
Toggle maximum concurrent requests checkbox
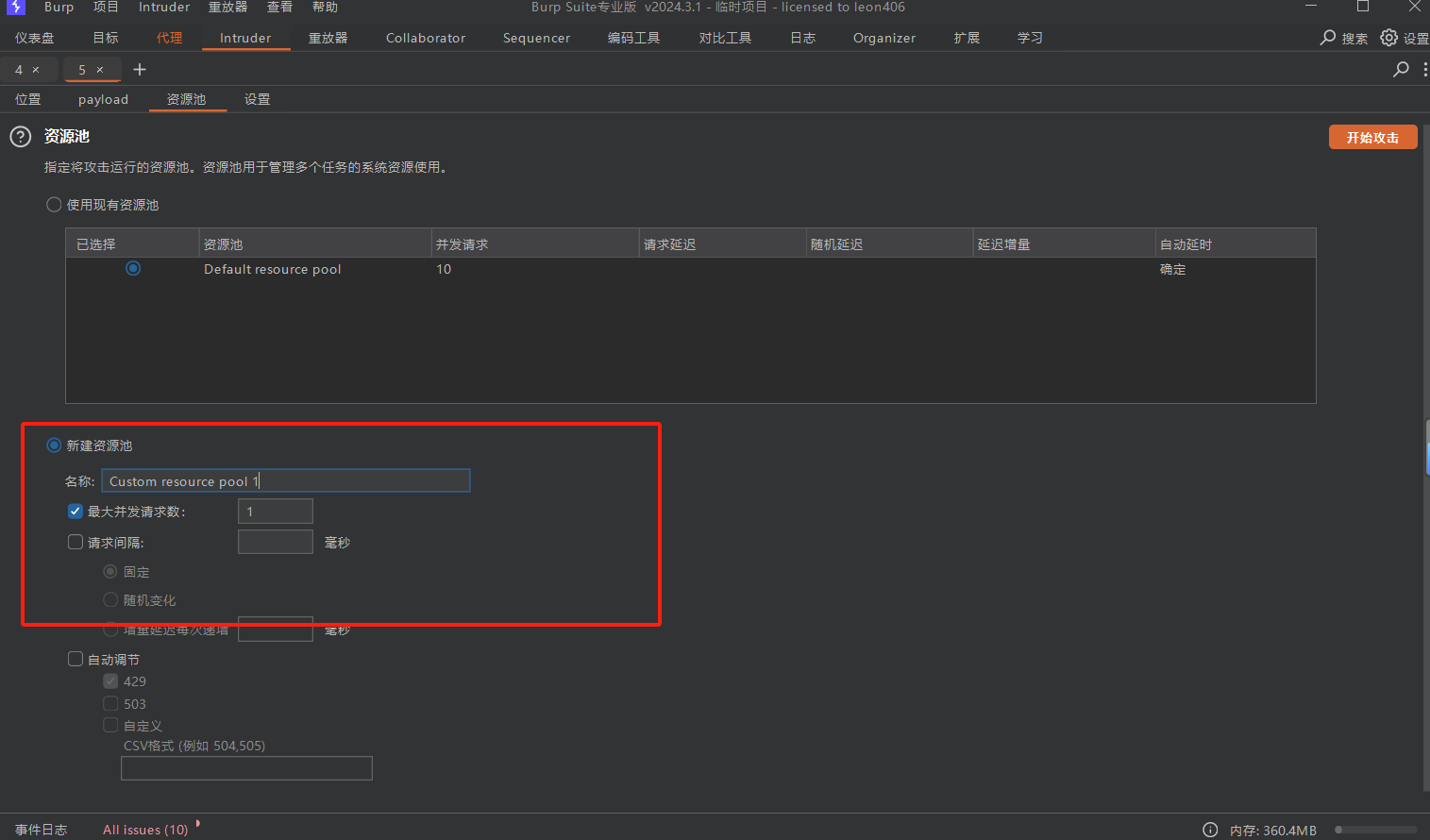point(76,512)
